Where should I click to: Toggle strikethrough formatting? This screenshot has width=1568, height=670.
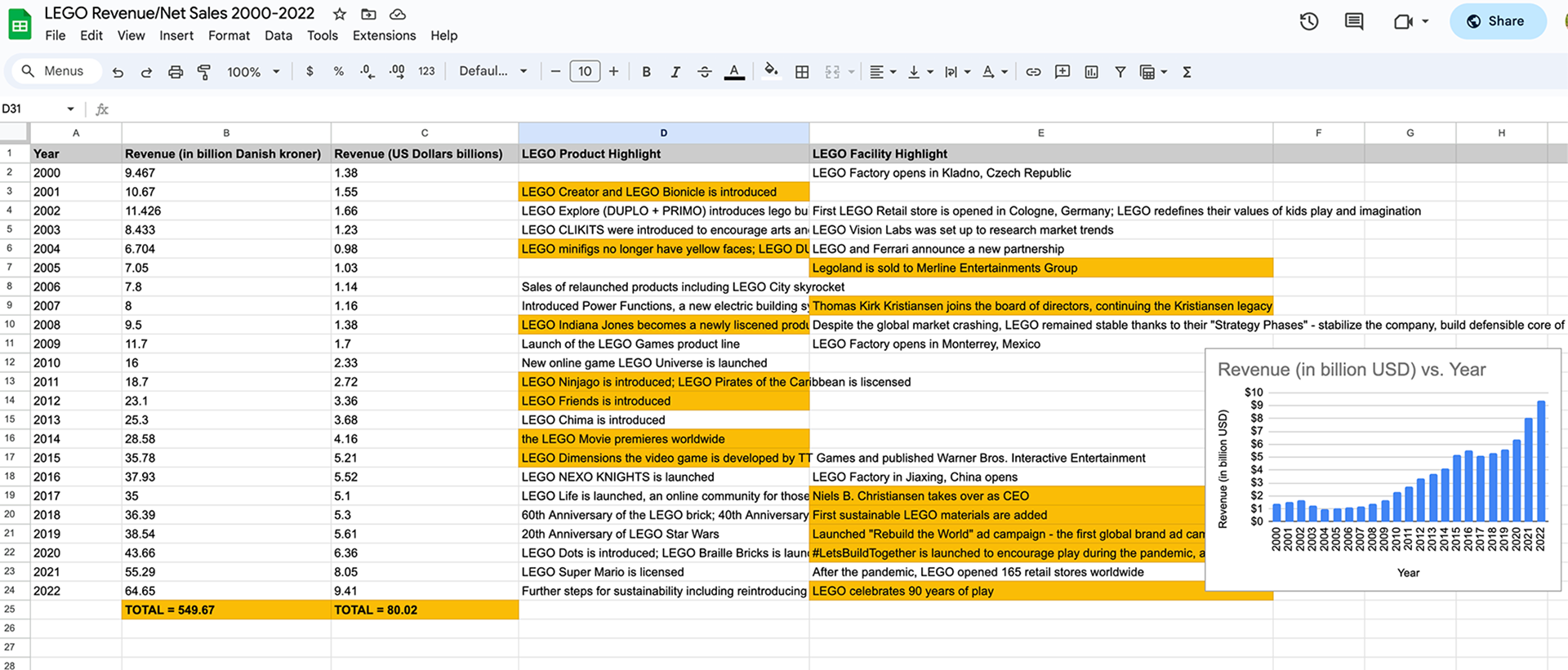point(705,72)
